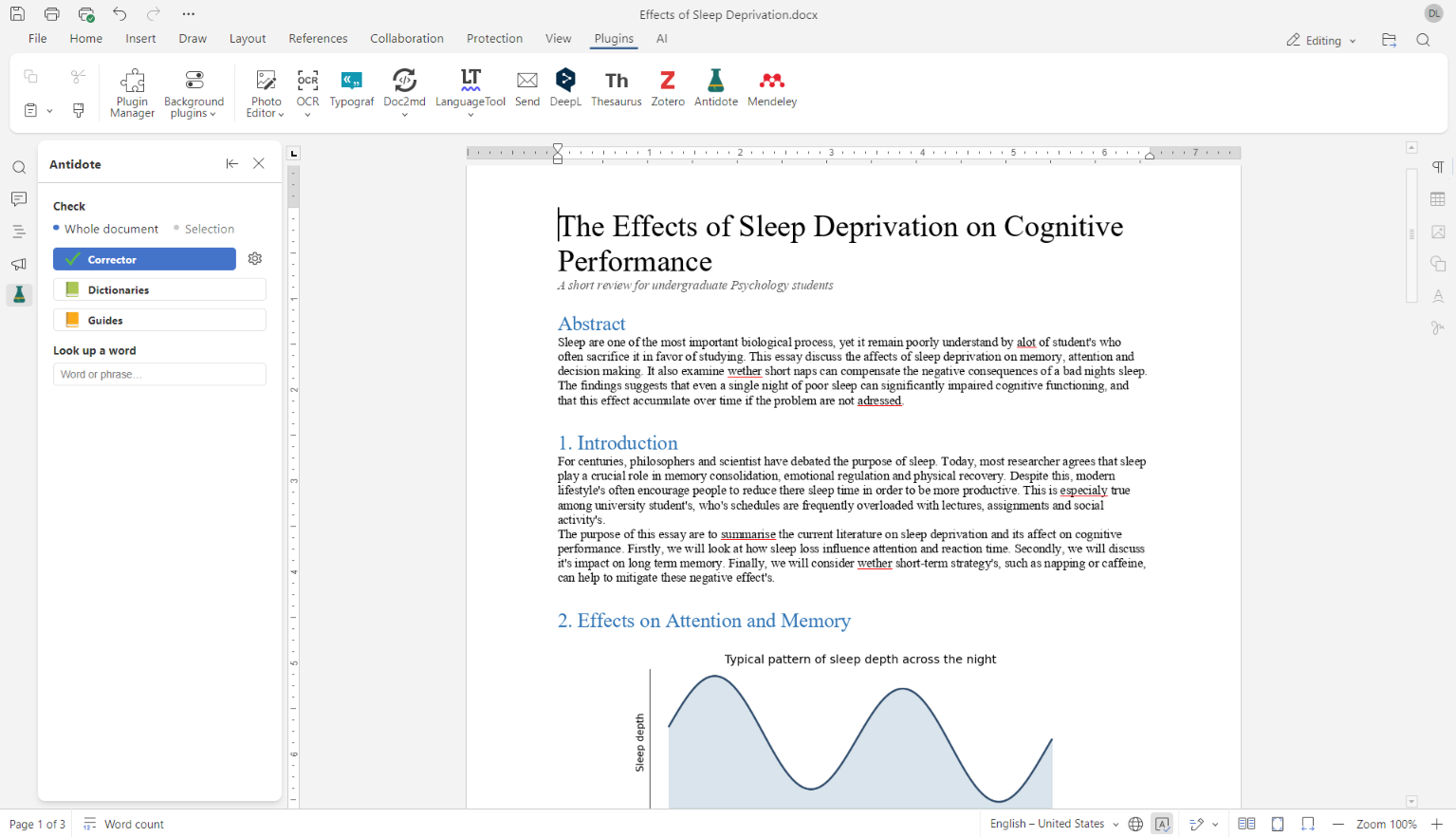Close the Antidote panel
The height and width of the screenshot is (837, 1456).
click(x=259, y=163)
